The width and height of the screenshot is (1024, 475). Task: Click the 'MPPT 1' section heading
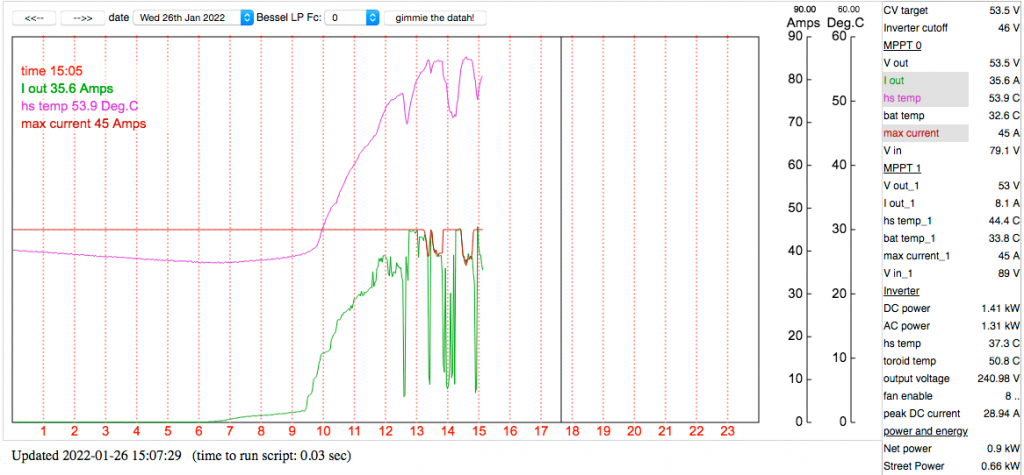pos(903,167)
